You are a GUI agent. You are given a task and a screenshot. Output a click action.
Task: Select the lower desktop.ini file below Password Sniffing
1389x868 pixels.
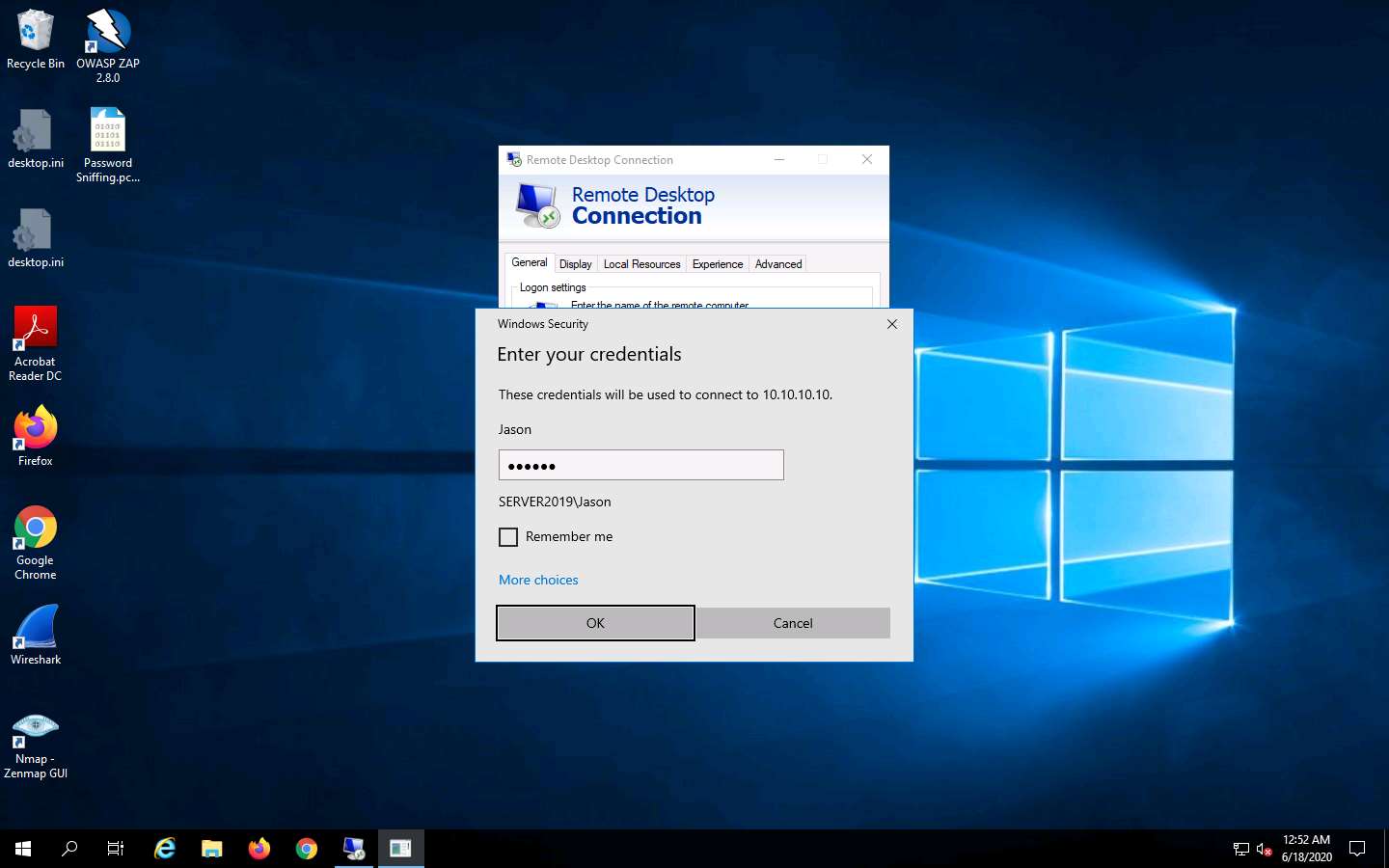[x=36, y=238]
